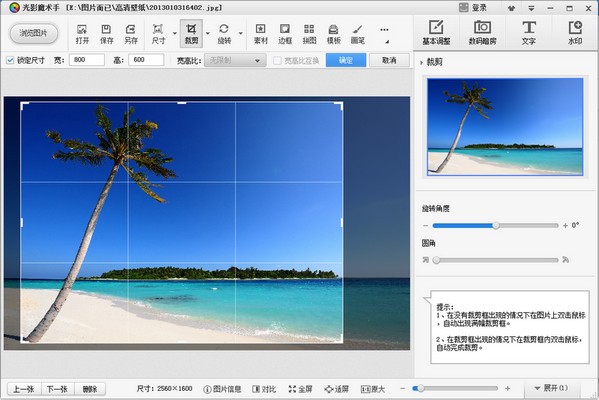Confirm the crop with 确定 button

(346, 60)
